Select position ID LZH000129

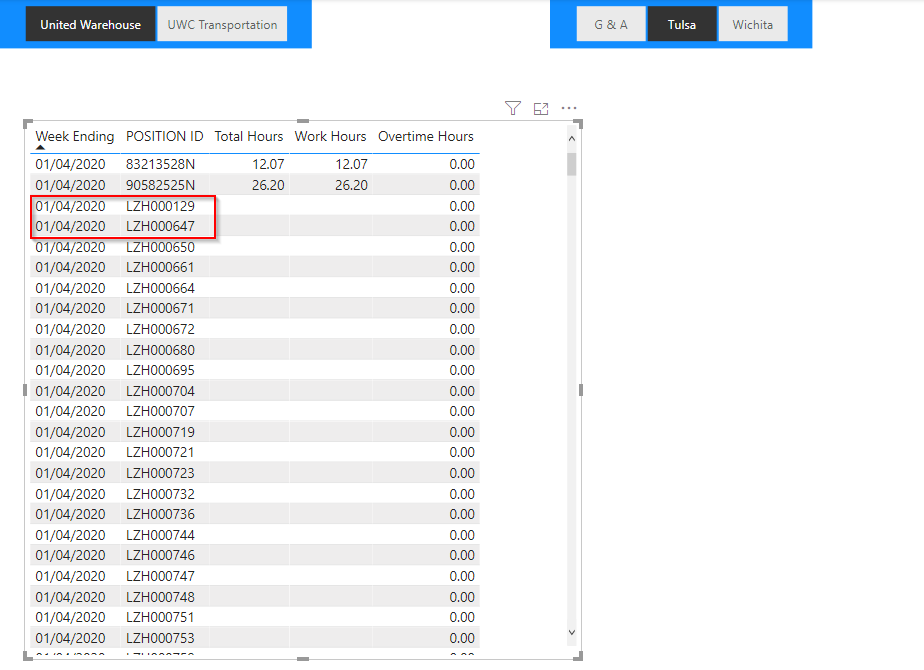(x=160, y=206)
